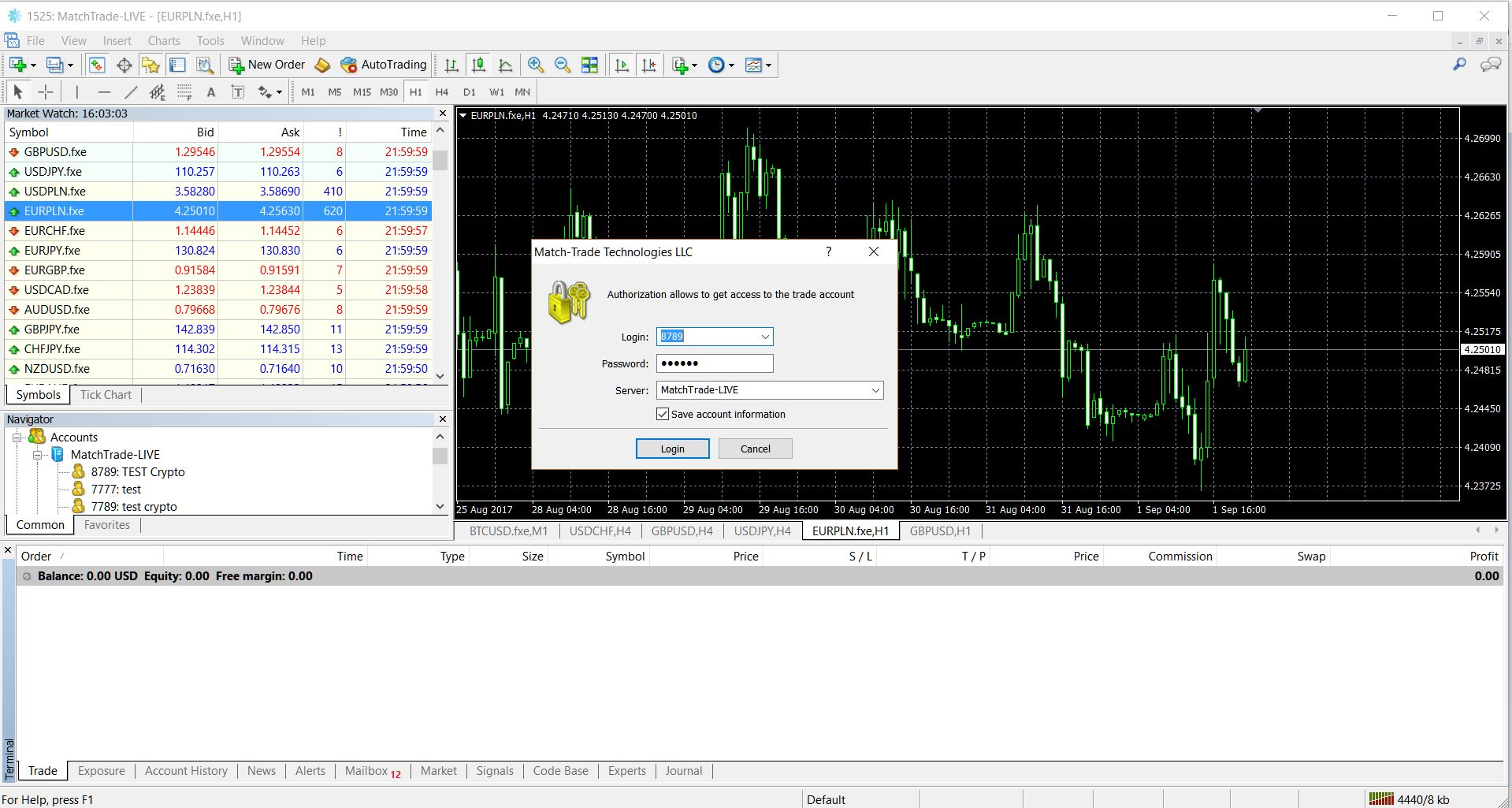Switch timeframe to D1
Image resolution: width=1512 pixels, height=808 pixels.
[470, 91]
